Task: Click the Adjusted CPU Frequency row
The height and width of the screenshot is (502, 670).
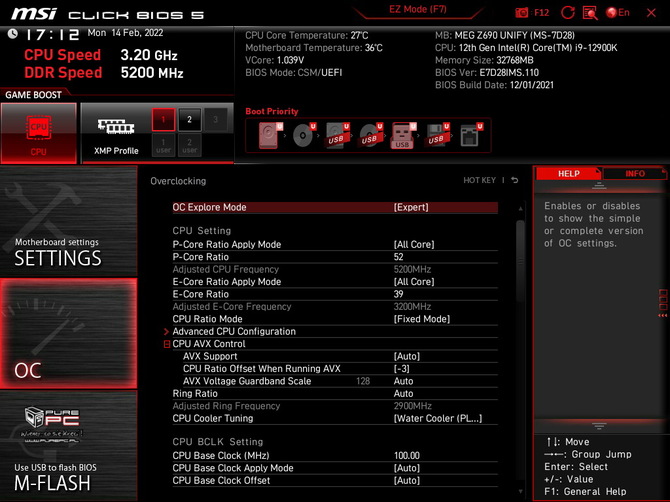Action: point(335,269)
